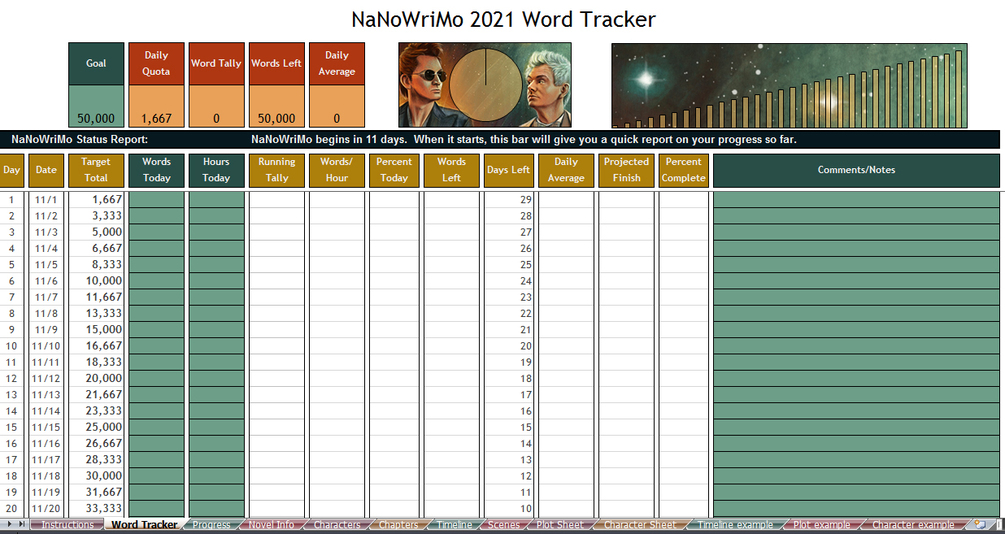This screenshot has height=534, width=1005.
Task: Click the Goal header box
Action: coord(96,63)
